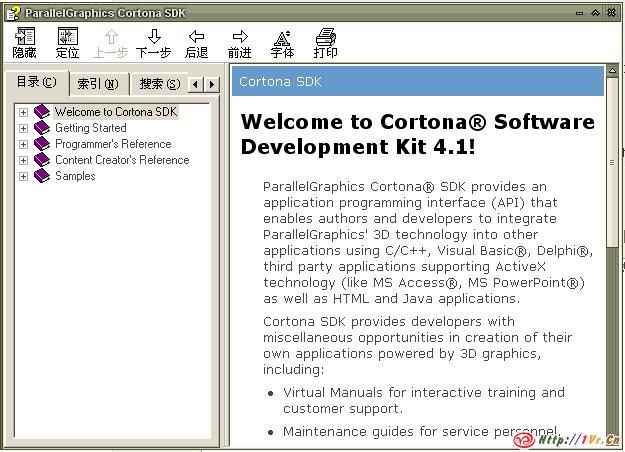Expand the Content Creator's Reference node
The image size is (625, 452).
coord(23,160)
